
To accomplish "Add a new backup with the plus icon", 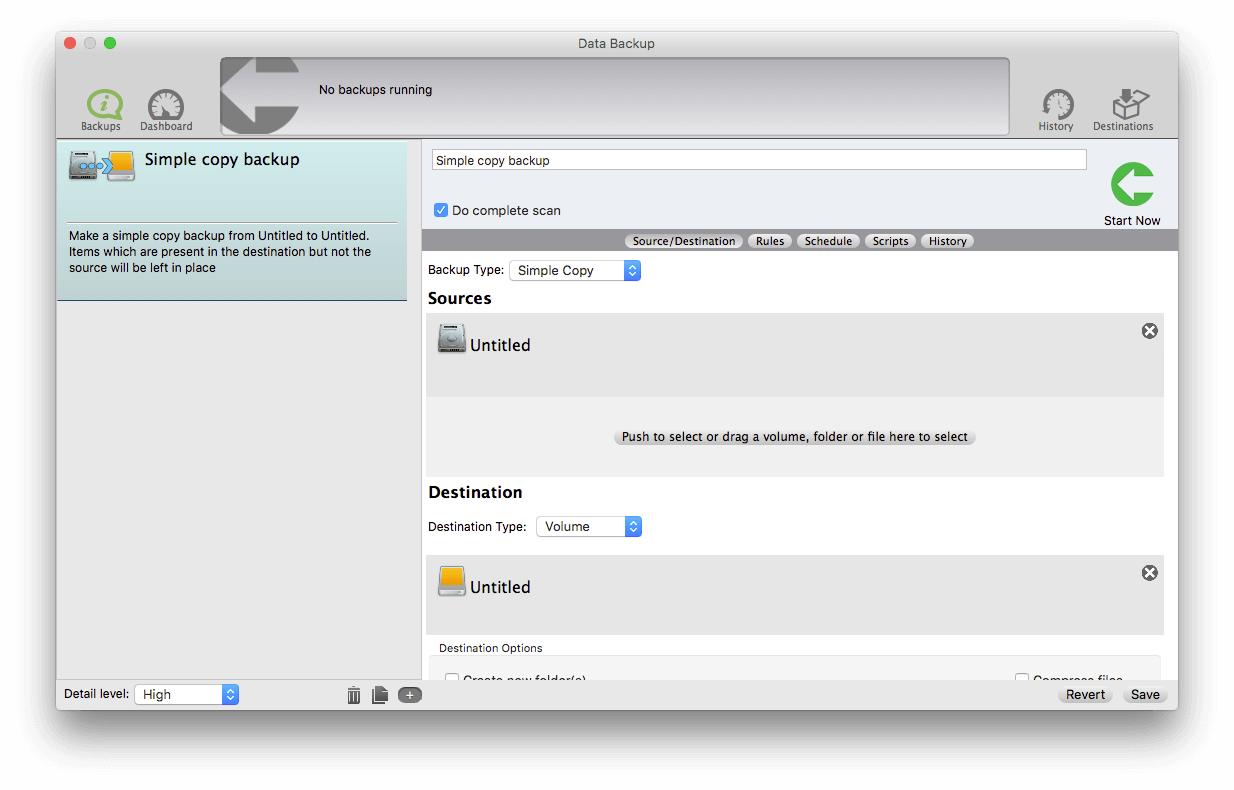I will [x=409, y=694].
